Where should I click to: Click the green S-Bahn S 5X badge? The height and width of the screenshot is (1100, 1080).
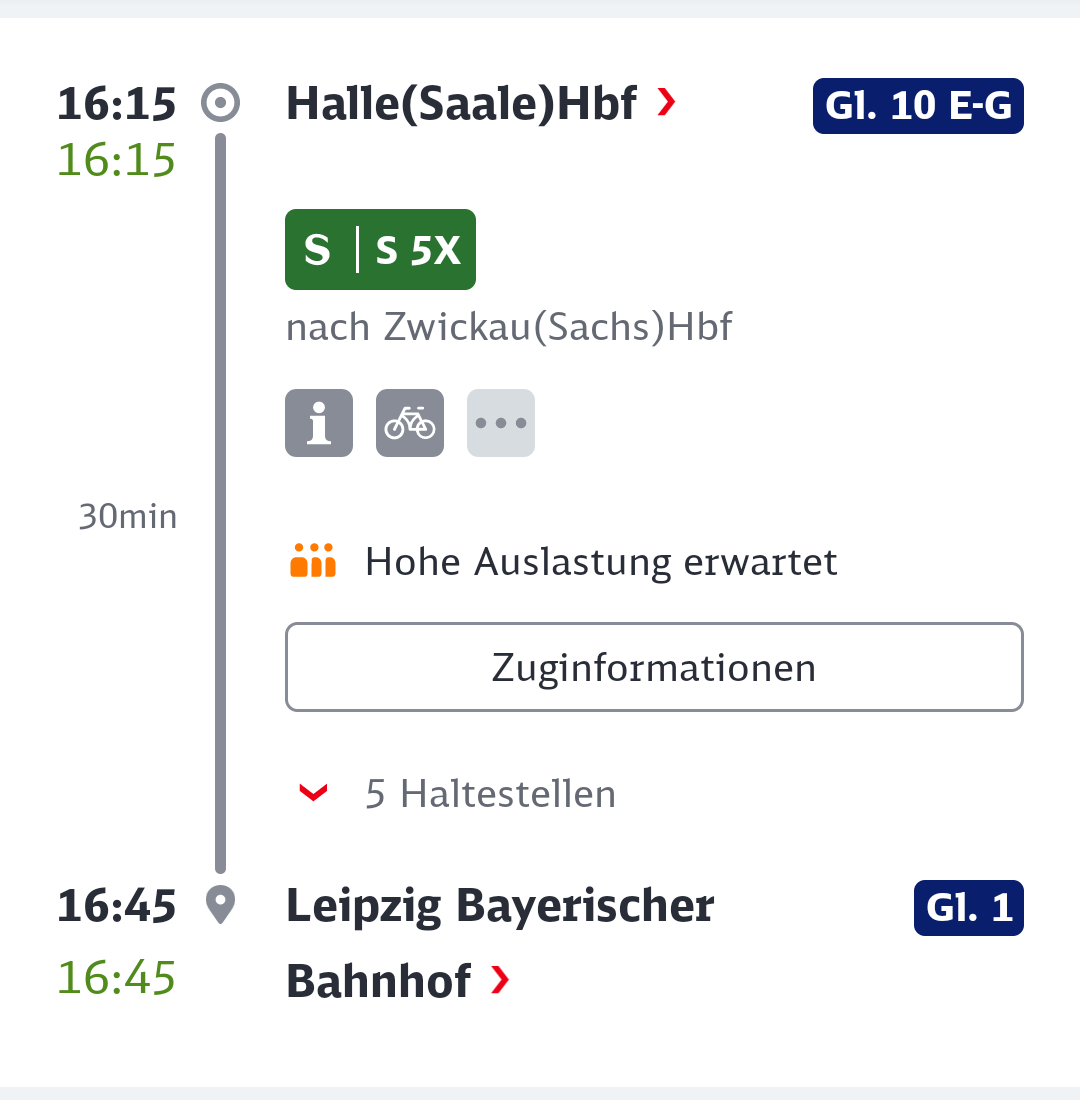coord(380,250)
